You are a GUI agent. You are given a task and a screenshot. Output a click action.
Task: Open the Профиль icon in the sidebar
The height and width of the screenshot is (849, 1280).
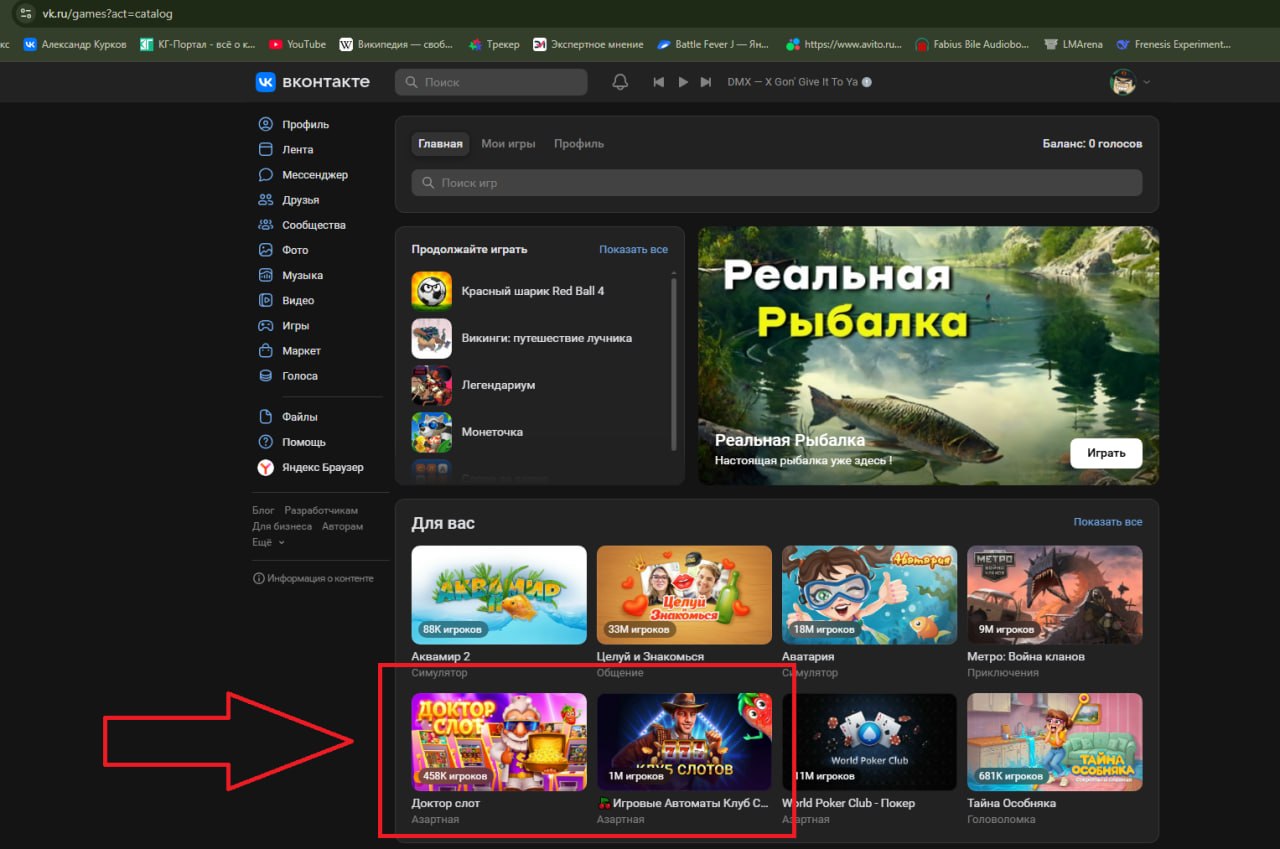[x=265, y=125]
